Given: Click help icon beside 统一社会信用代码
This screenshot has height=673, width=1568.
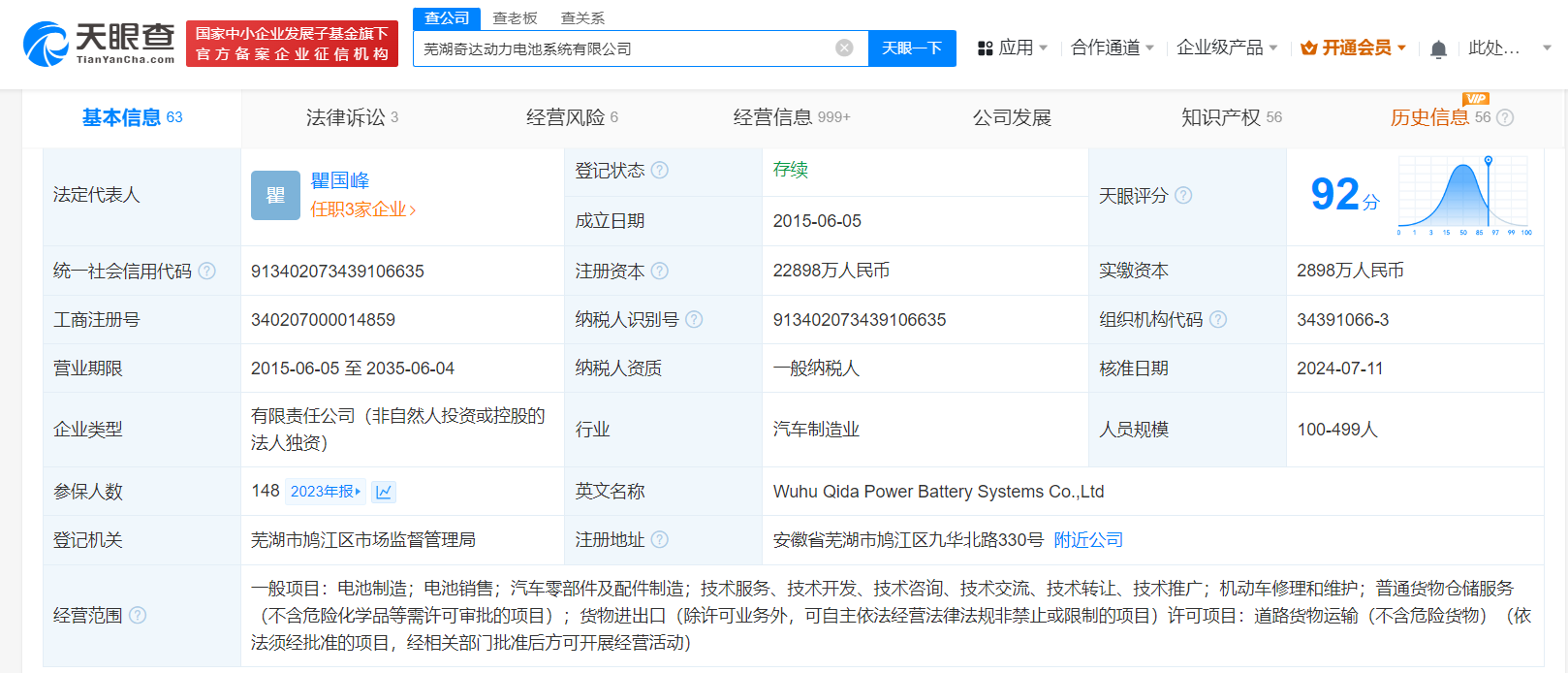Looking at the screenshot, I should [x=207, y=272].
